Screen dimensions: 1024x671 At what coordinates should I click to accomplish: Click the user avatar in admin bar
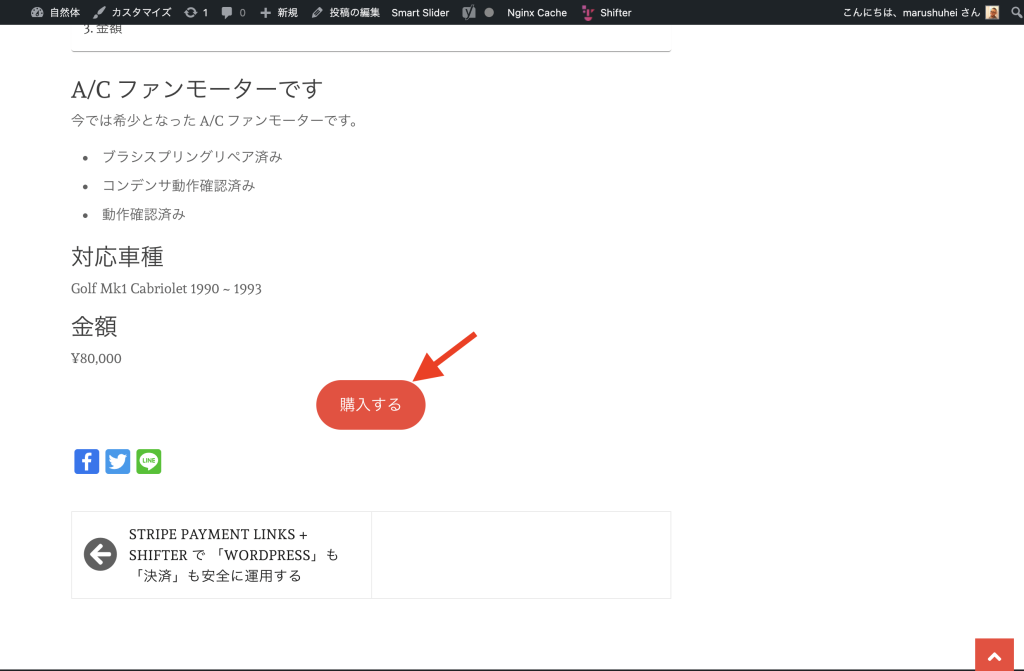(992, 13)
